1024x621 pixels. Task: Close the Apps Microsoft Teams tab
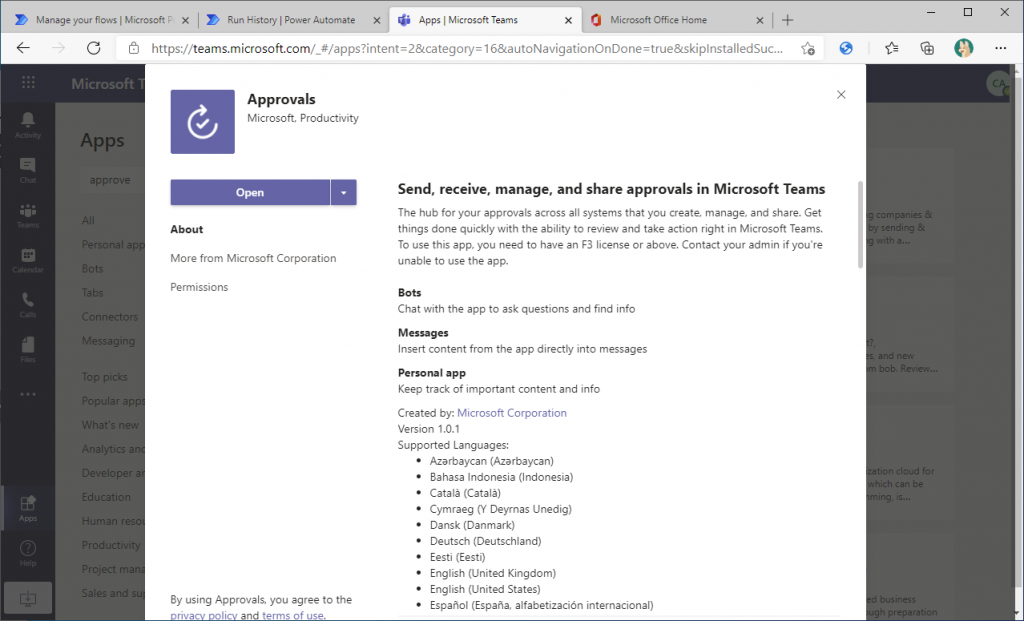click(x=568, y=20)
